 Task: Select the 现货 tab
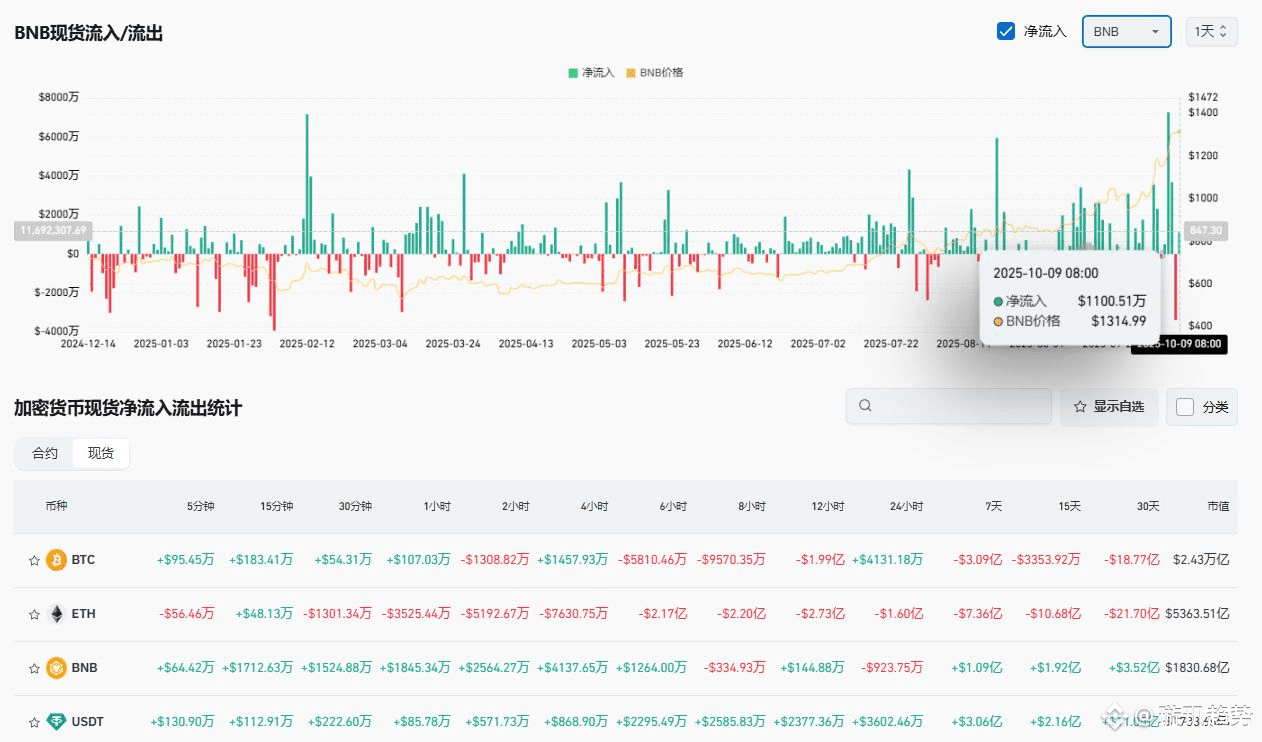coord(101,453)
